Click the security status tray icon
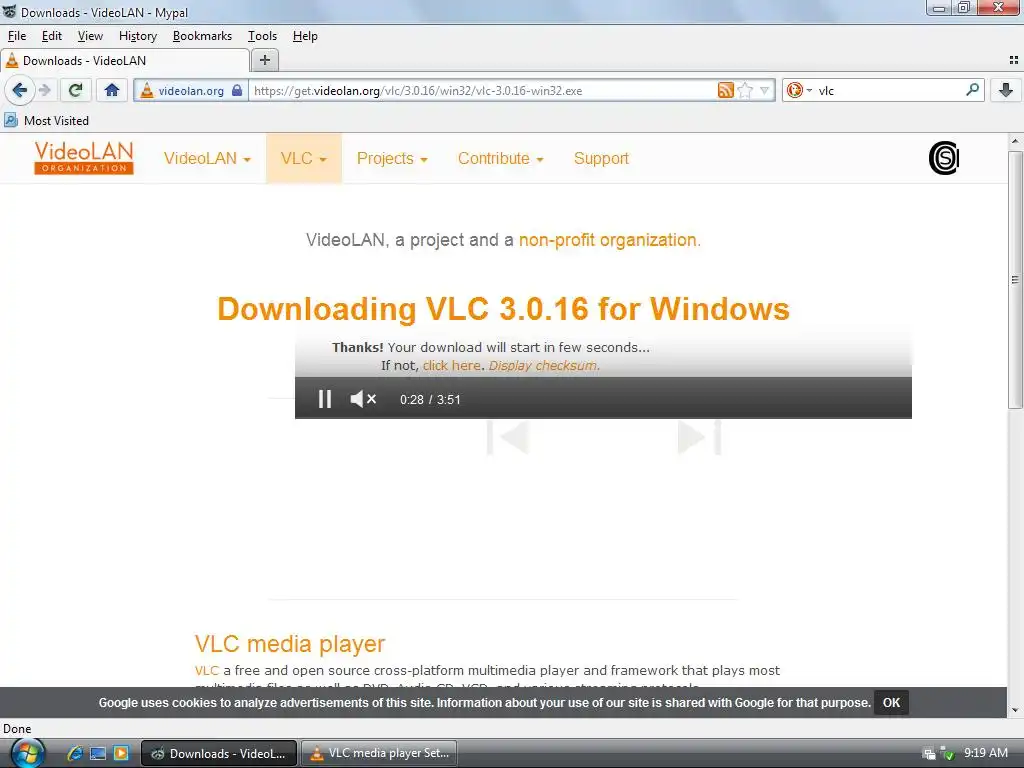This screenshot has height=768, width=1024. point(947,754)
